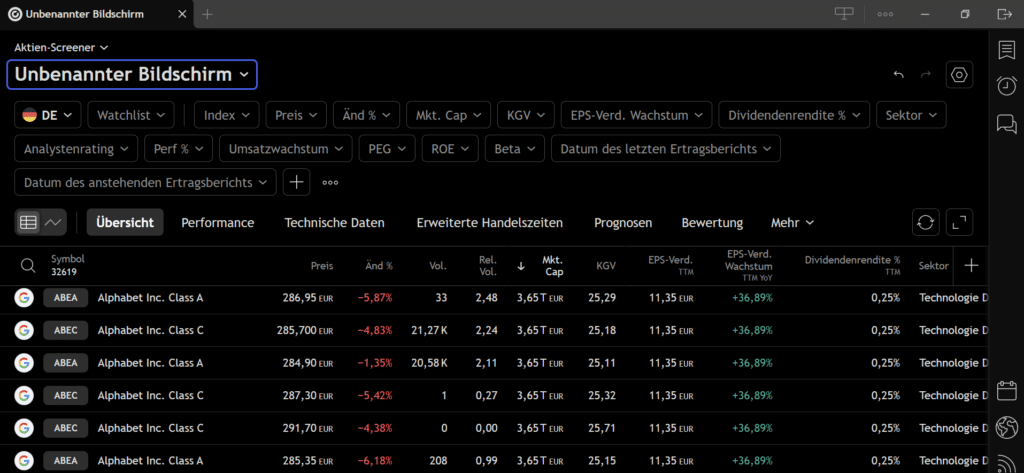Switch to the Technische Daten tab
Image resolution: width=1024 pixels, height=473 pixels.
334,223
